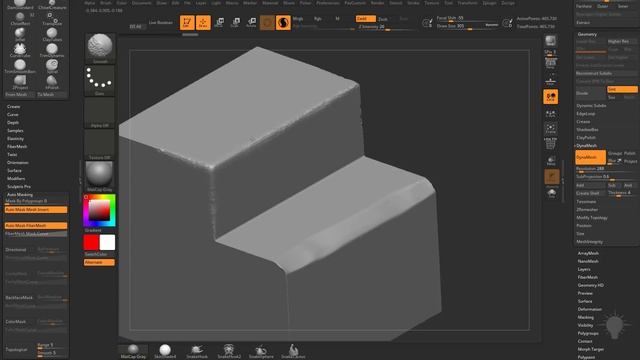Select the Spiral brush
The width and height of the screenshot is (640, 360).
pos(52,66)
